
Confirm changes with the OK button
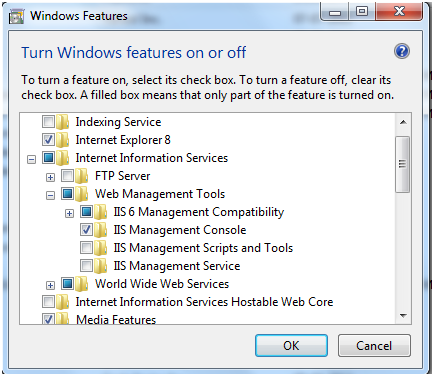291,346
